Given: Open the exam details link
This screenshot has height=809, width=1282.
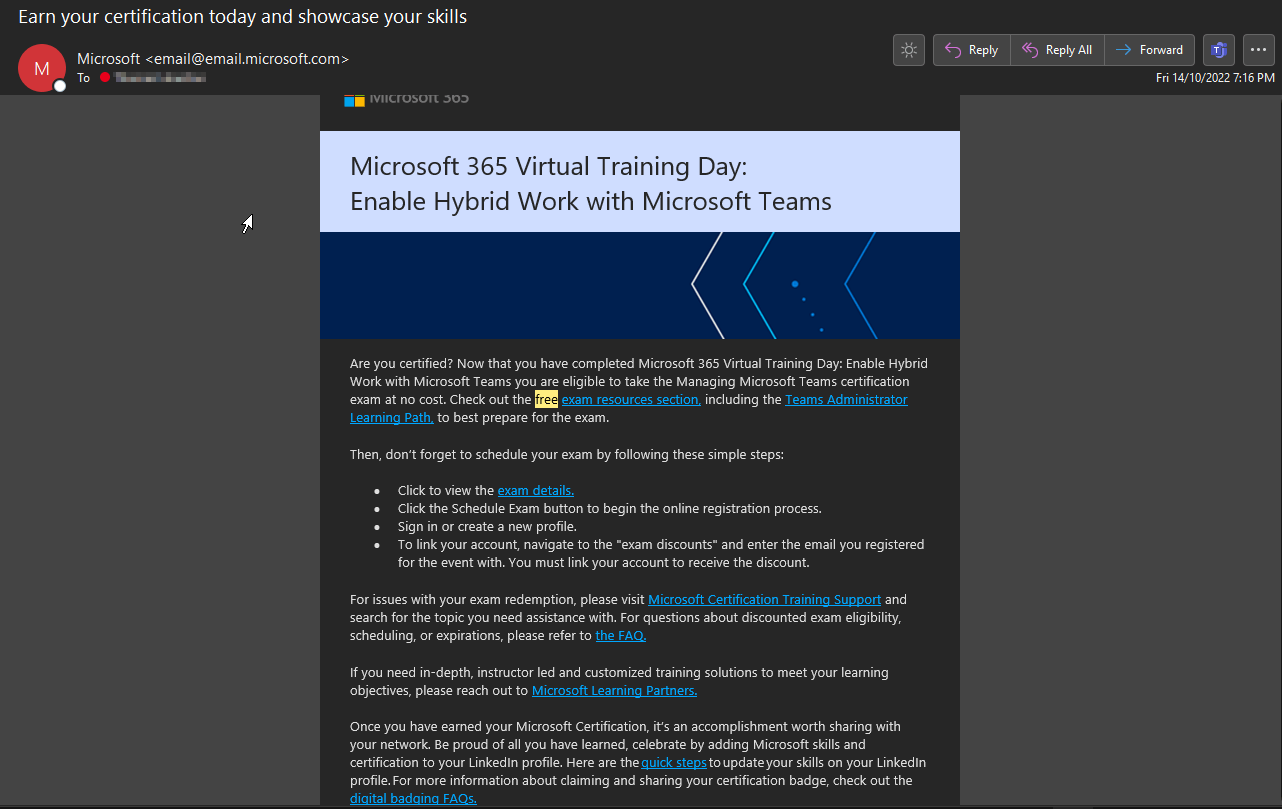Looking at the screenshot, I should coord(536,490).
